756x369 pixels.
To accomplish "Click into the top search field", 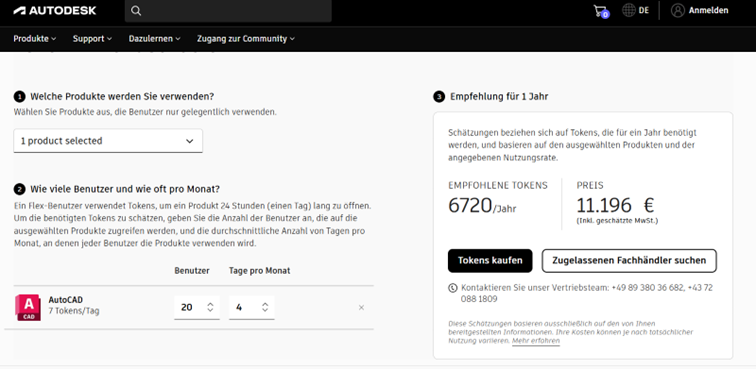I will pyautogui.click(x=228, y=11).
